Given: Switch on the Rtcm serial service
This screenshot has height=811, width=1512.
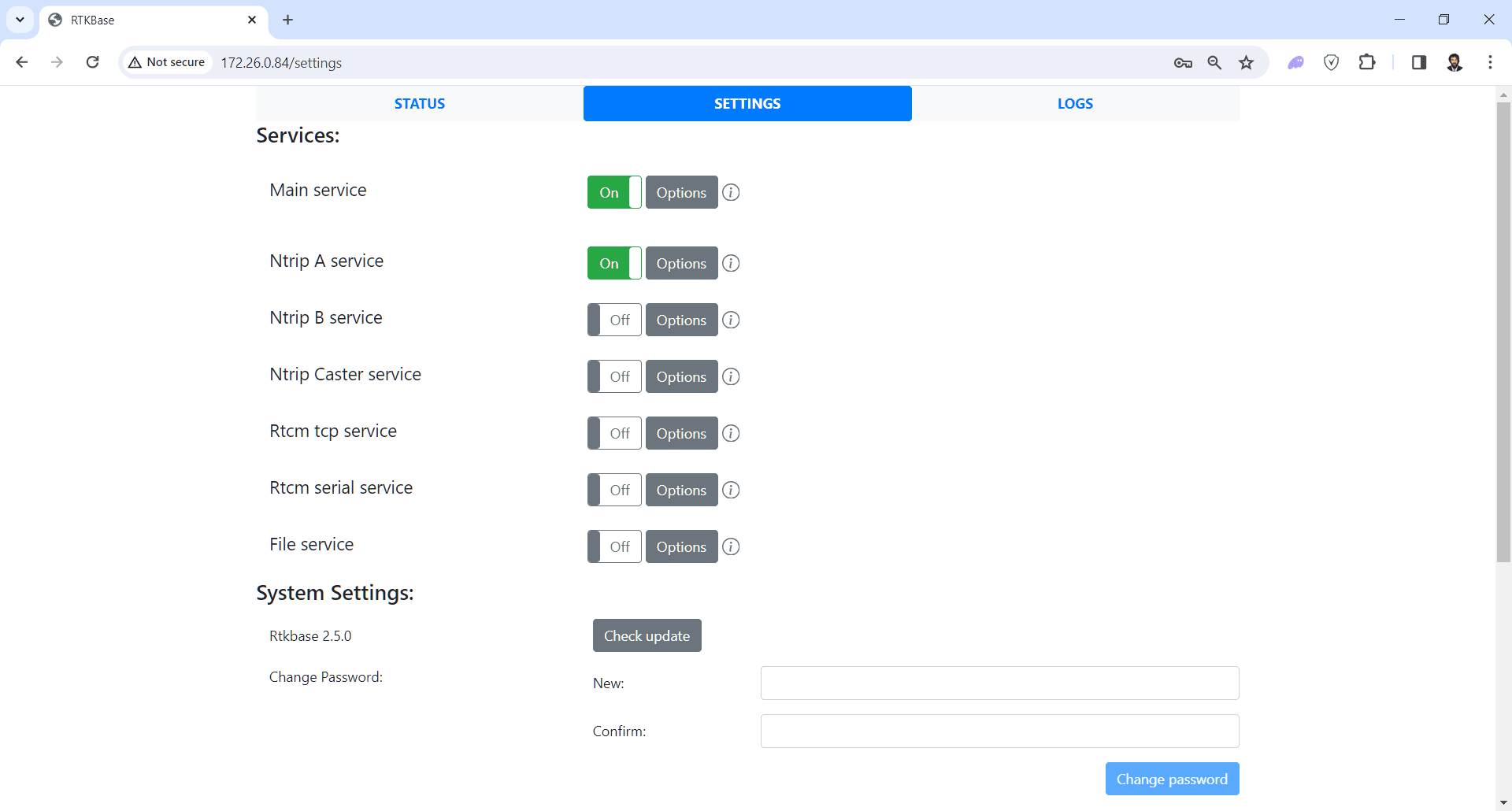Looking at the screenshot, I should point(614,490).
